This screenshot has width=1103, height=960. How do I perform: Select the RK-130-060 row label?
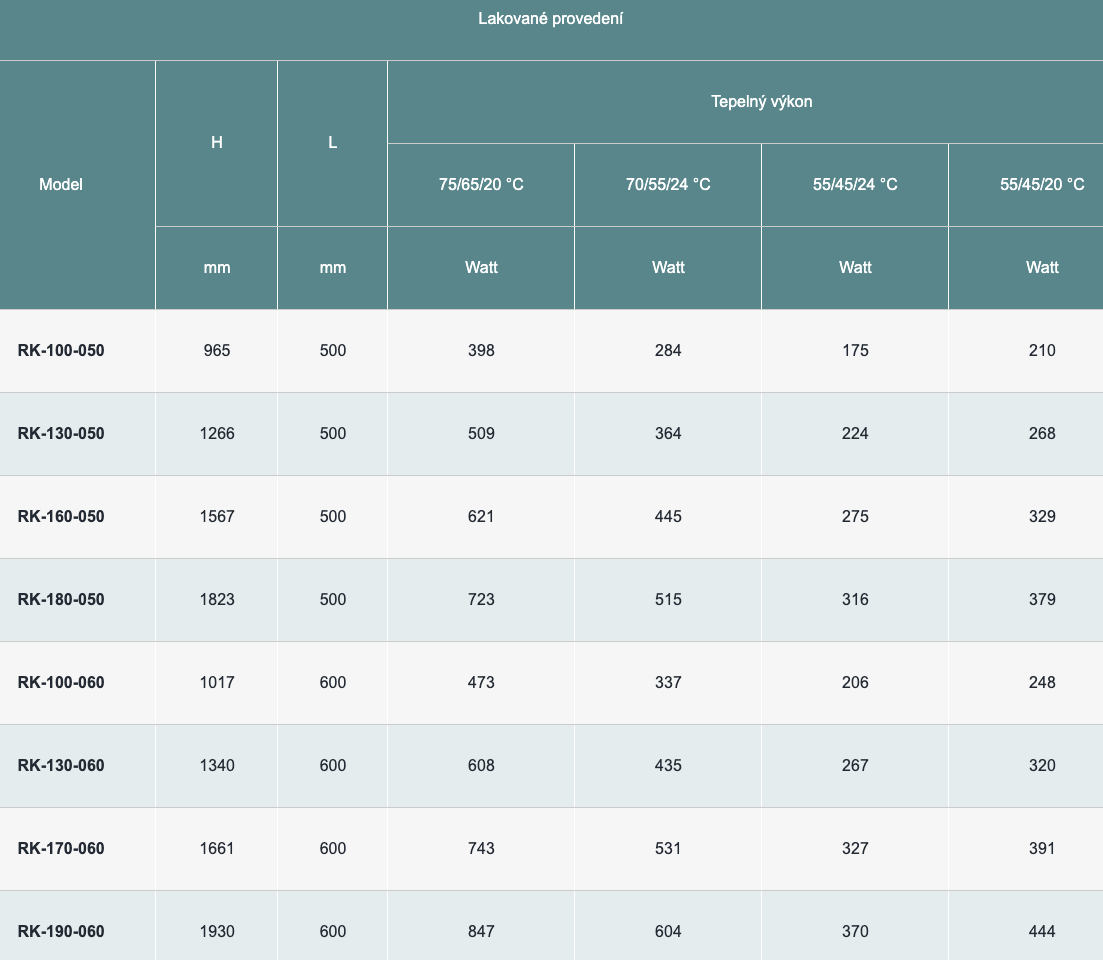tap(61, 765)
